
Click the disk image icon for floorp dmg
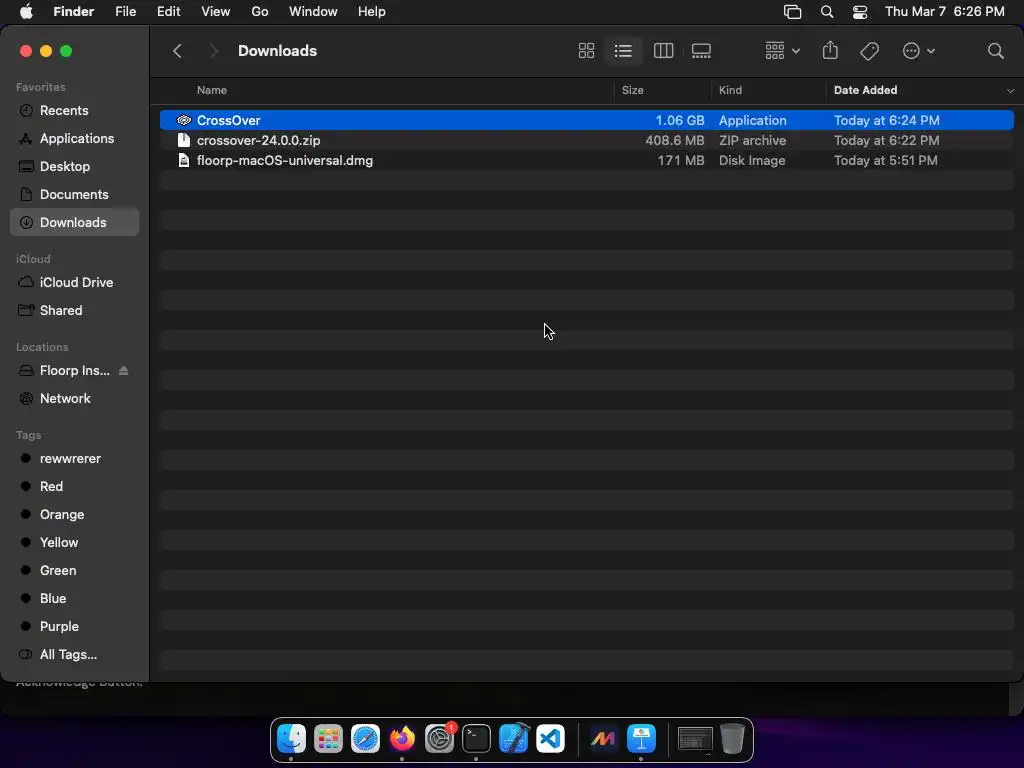[184, 161]
